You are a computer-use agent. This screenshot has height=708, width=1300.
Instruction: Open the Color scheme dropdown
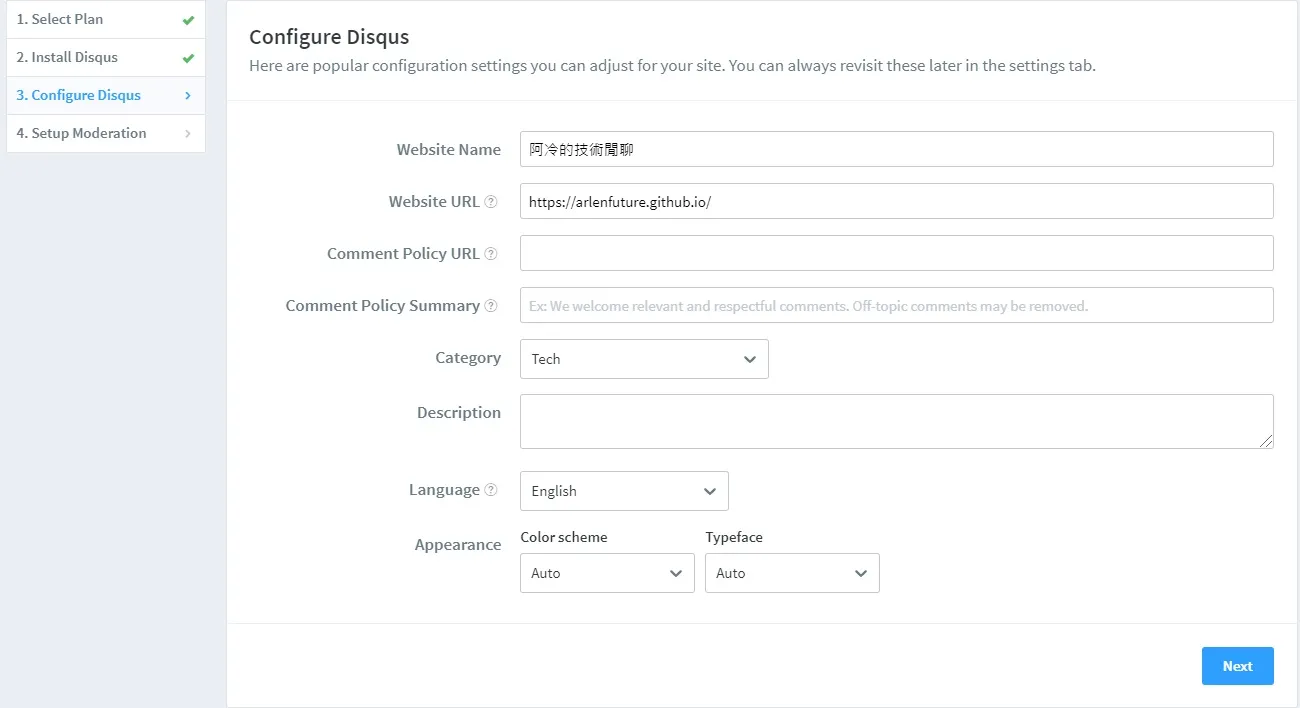(606, 573)
